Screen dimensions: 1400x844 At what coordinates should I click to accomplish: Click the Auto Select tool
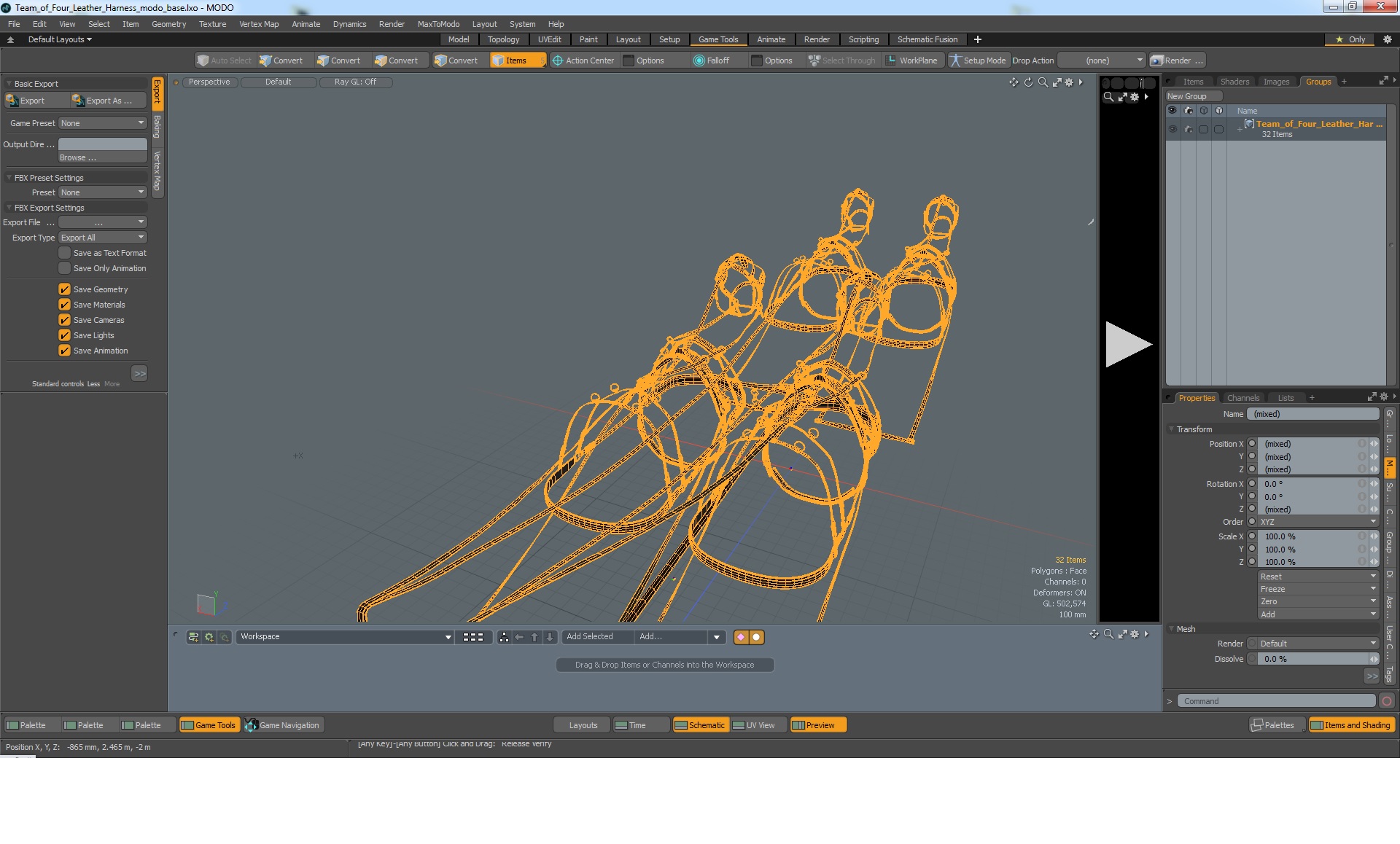tap(225, 60)
